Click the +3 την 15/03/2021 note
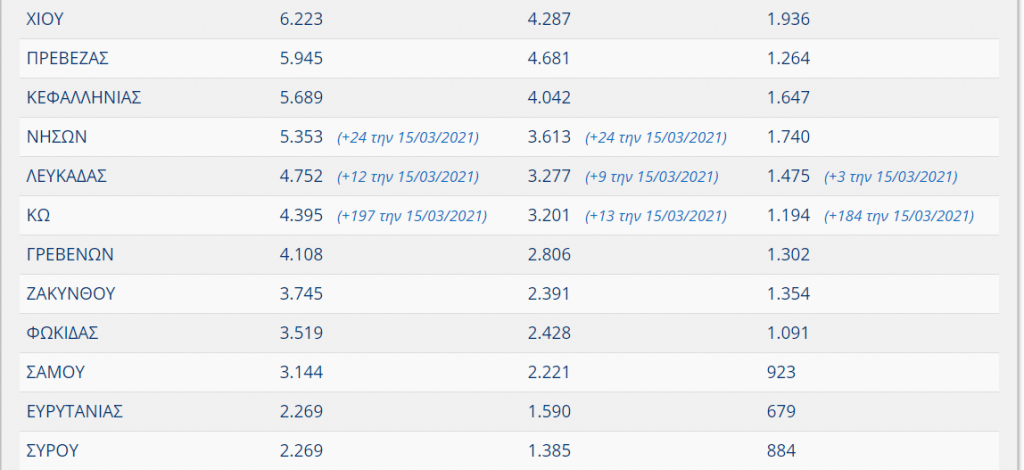Image resolution: width=1024 pixels, height=470 pixels. tap(891, 177)
